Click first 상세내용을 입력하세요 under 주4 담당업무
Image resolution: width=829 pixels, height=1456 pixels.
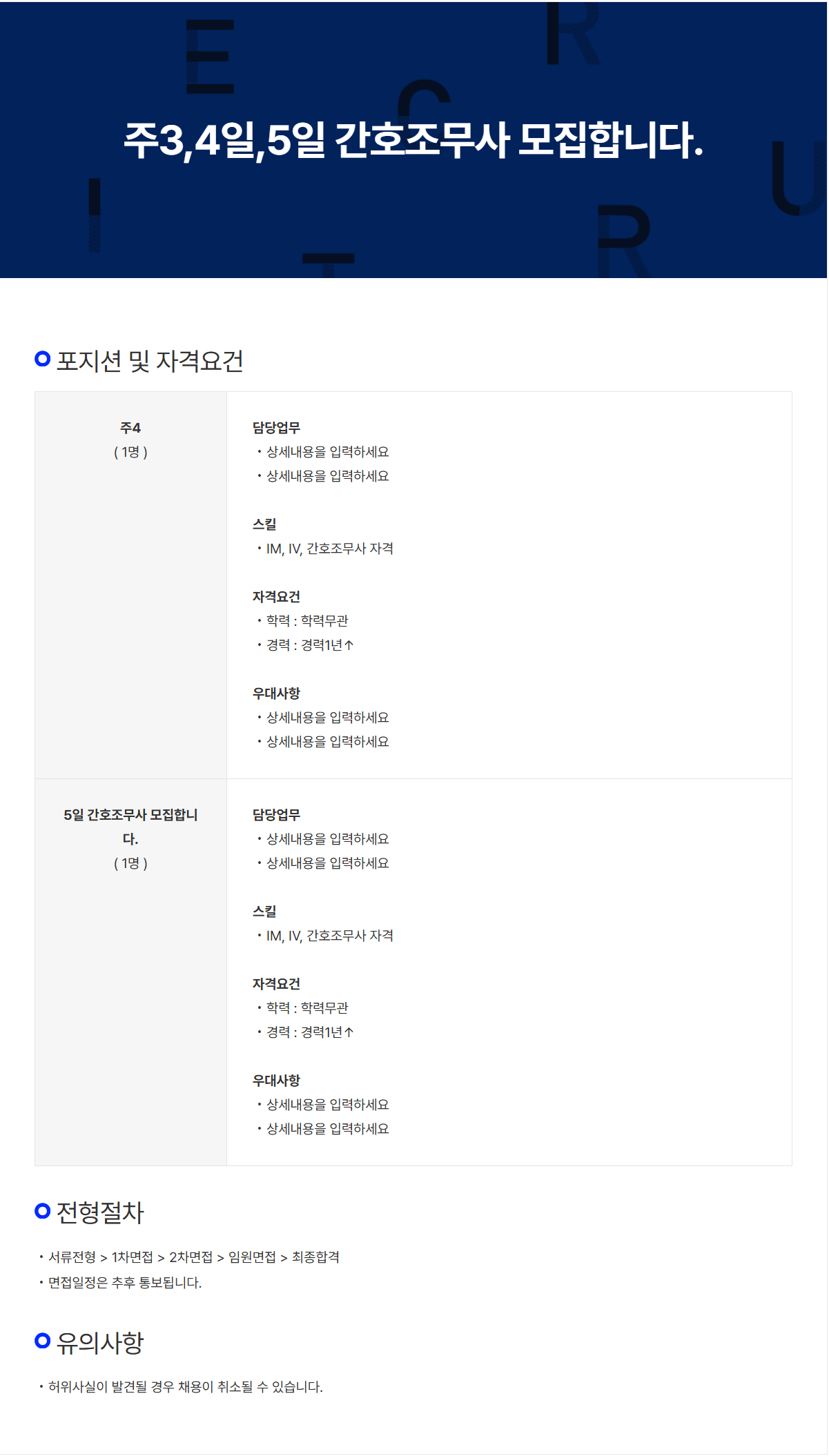[x=328, y=452]
